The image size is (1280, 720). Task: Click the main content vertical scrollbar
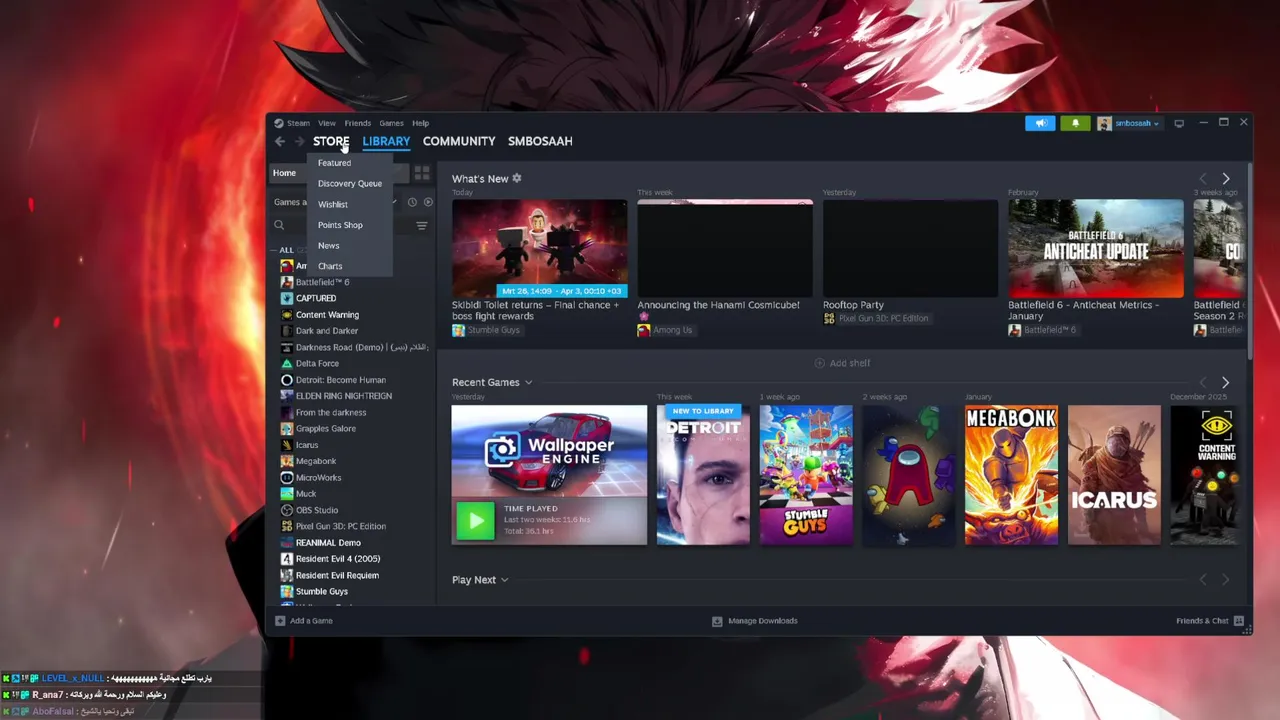click(x=1248, y=260)
